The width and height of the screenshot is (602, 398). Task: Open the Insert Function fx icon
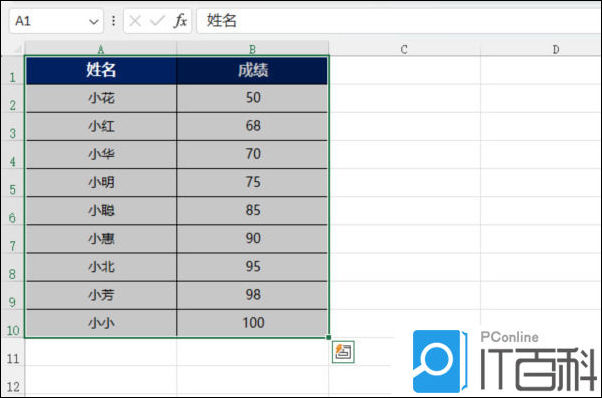click(x=180, y=21)
